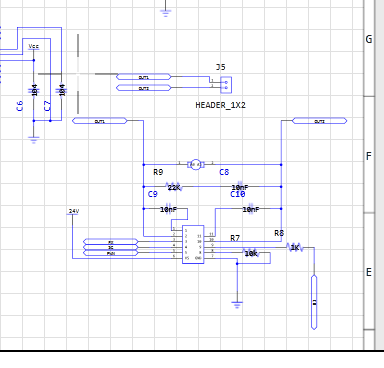Select the 22K resistor R9 symbol

(174, 187)
